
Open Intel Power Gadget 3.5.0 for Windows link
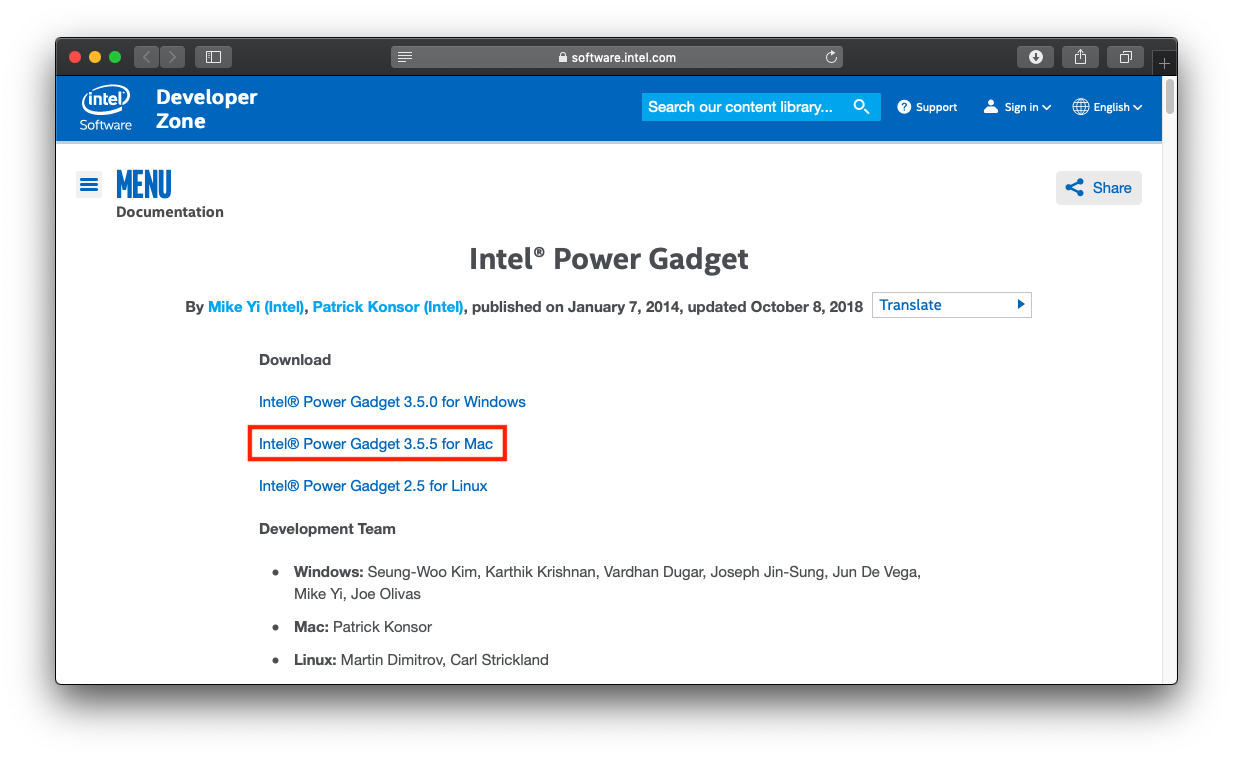pos(392,402)
